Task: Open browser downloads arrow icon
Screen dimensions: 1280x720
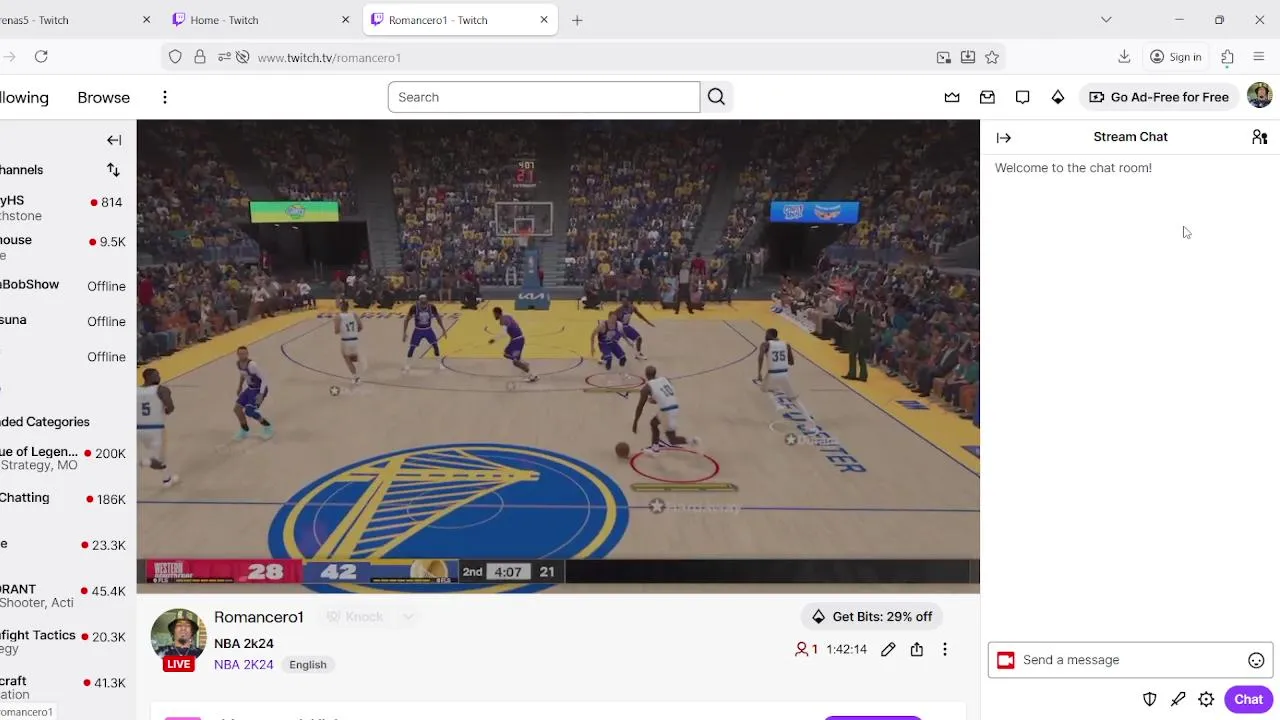Action: pyautogui.click(x=1124, y=57)
